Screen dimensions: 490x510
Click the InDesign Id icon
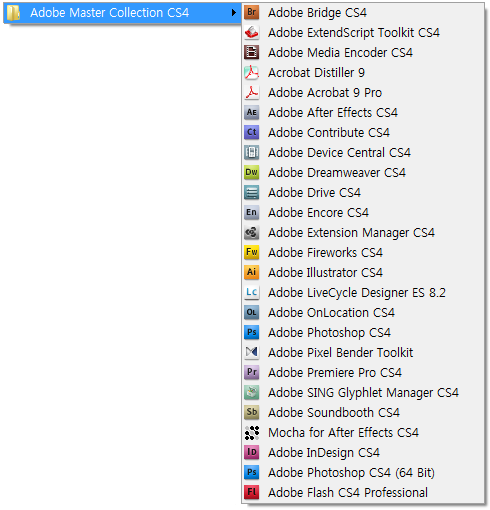pyautogui.click(x=252, y=452)
